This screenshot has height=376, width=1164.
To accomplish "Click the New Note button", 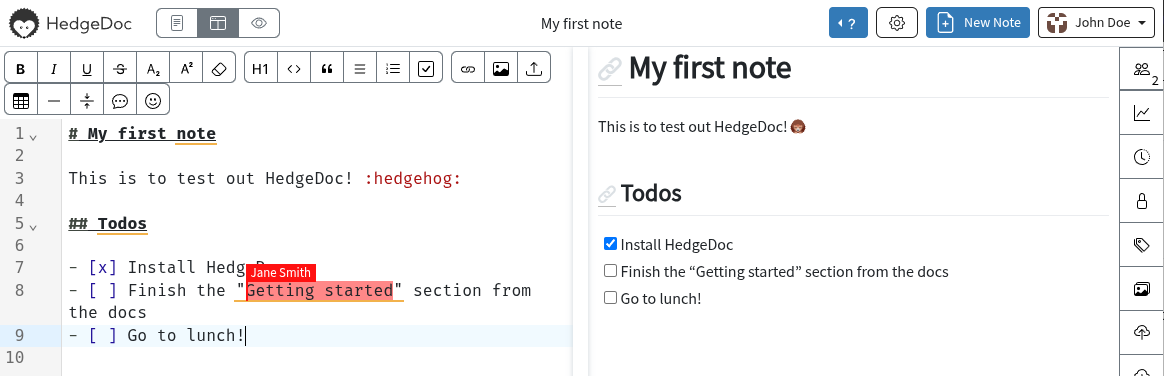I will [978, 23].
